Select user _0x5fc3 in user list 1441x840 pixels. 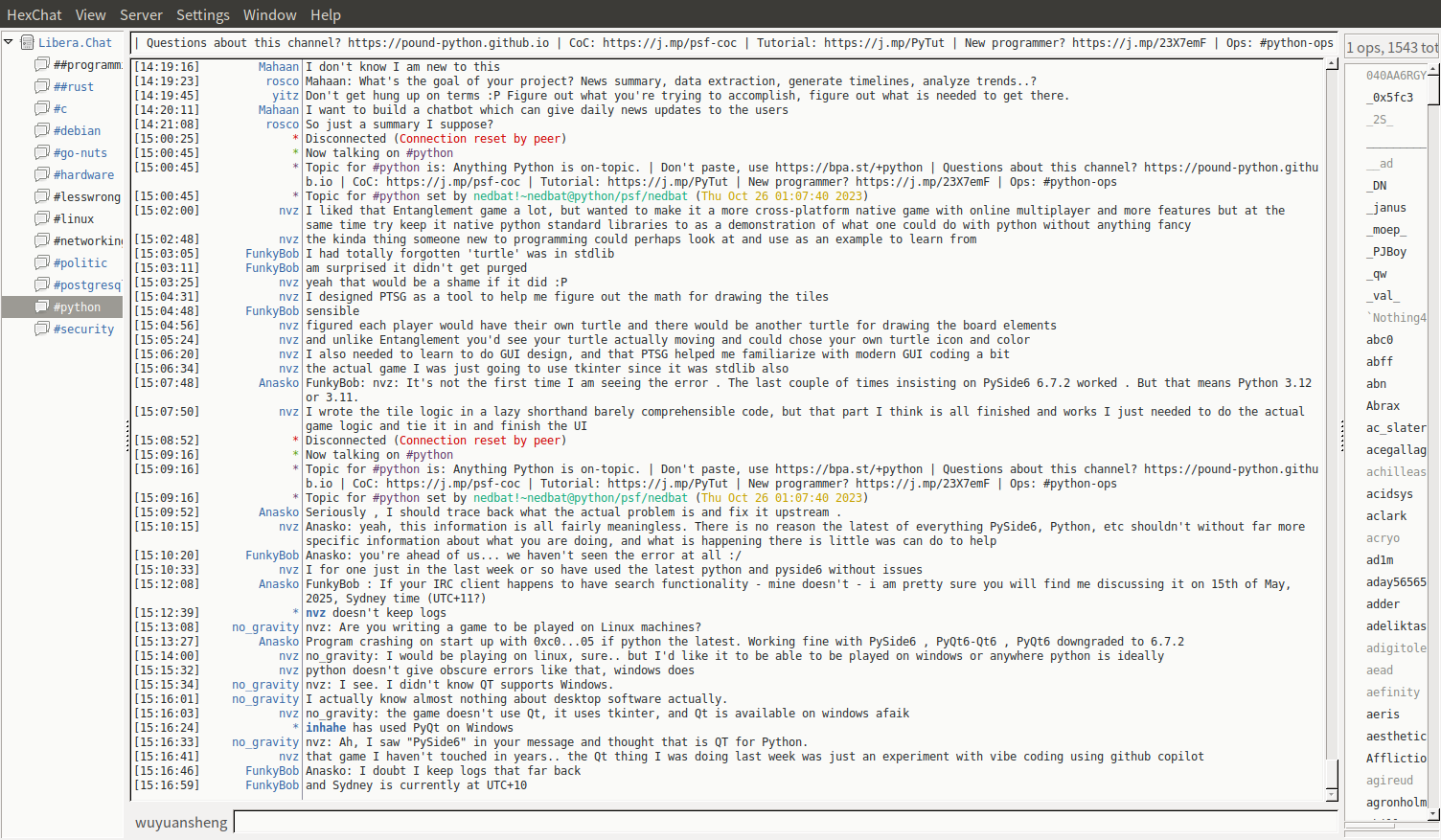(1389, 98)
